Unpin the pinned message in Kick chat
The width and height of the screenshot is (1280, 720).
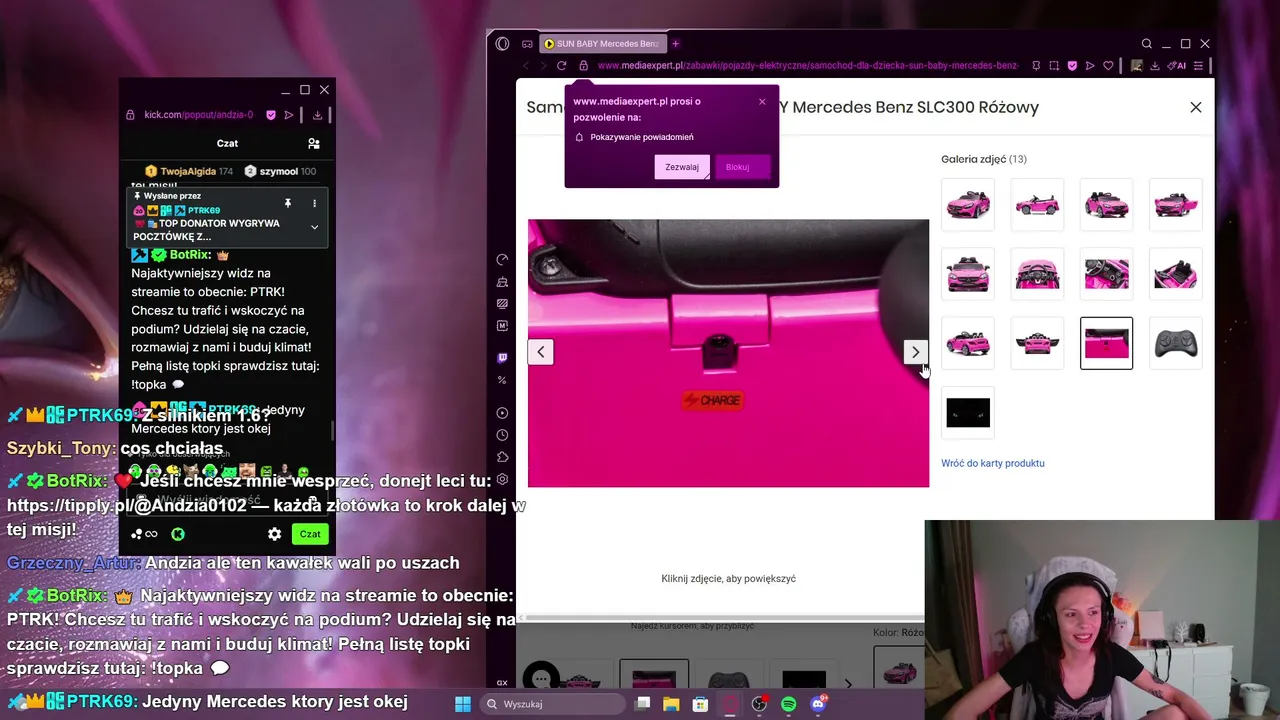pyautogui.click(x=288, y=203)
